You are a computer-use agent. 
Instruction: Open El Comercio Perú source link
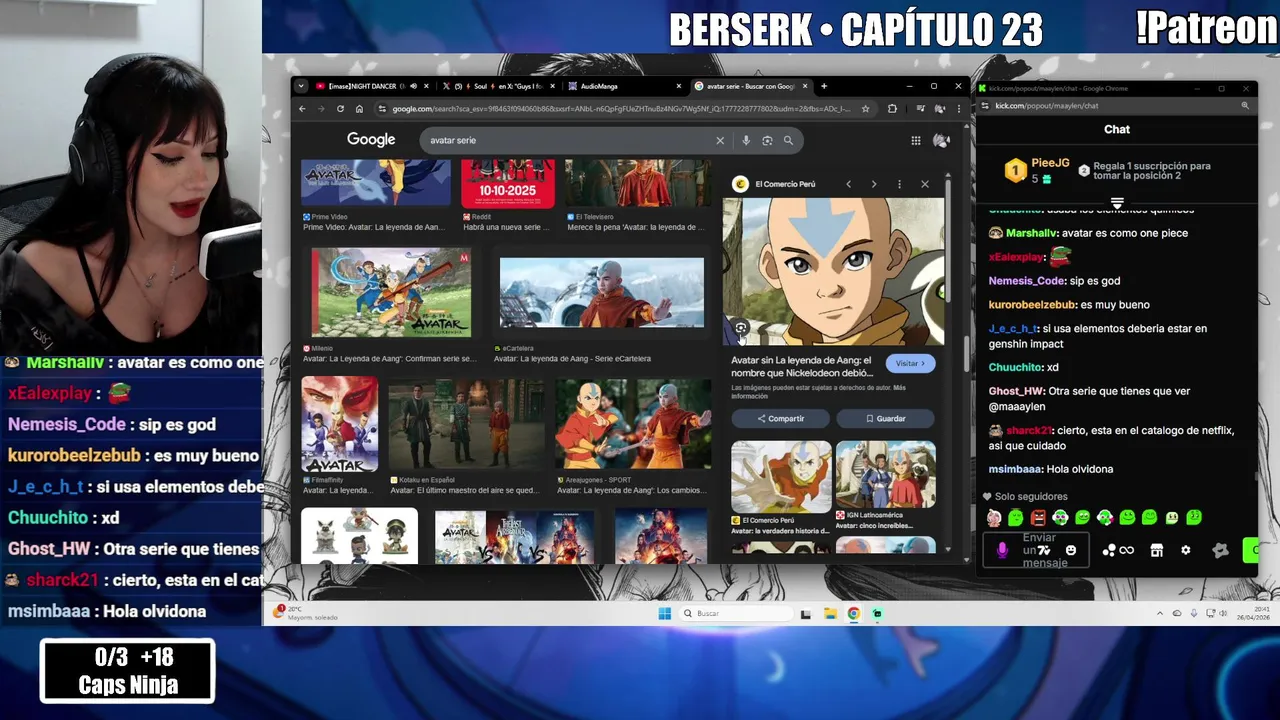[x=785, y=184]
